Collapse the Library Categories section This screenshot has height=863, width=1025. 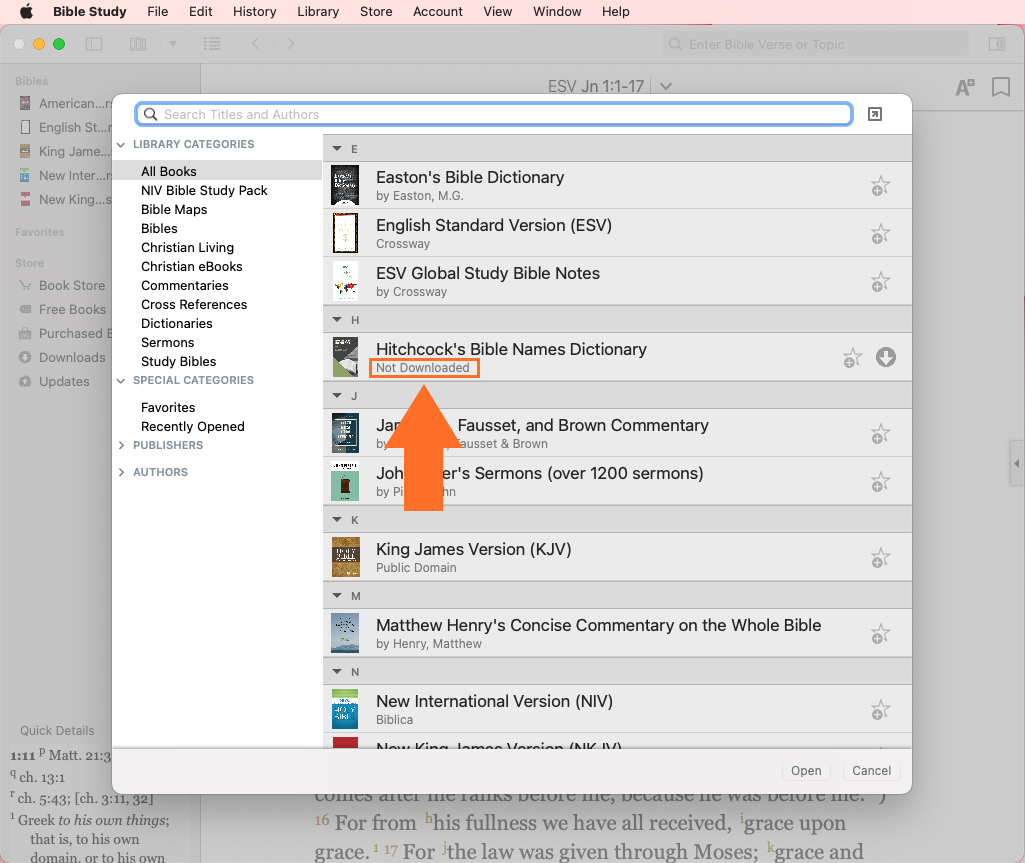click(x=122, y=145)
